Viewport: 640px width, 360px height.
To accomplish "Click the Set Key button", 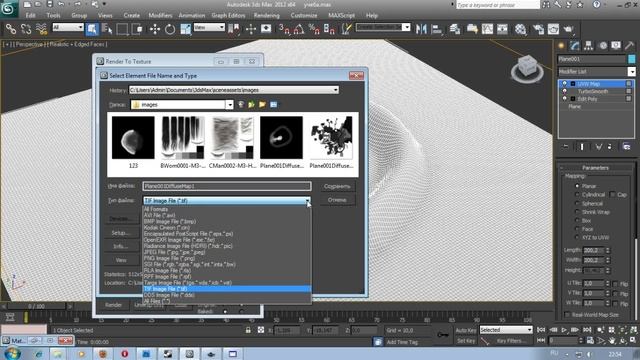I will pyautogui.click(x=466, y=340).
